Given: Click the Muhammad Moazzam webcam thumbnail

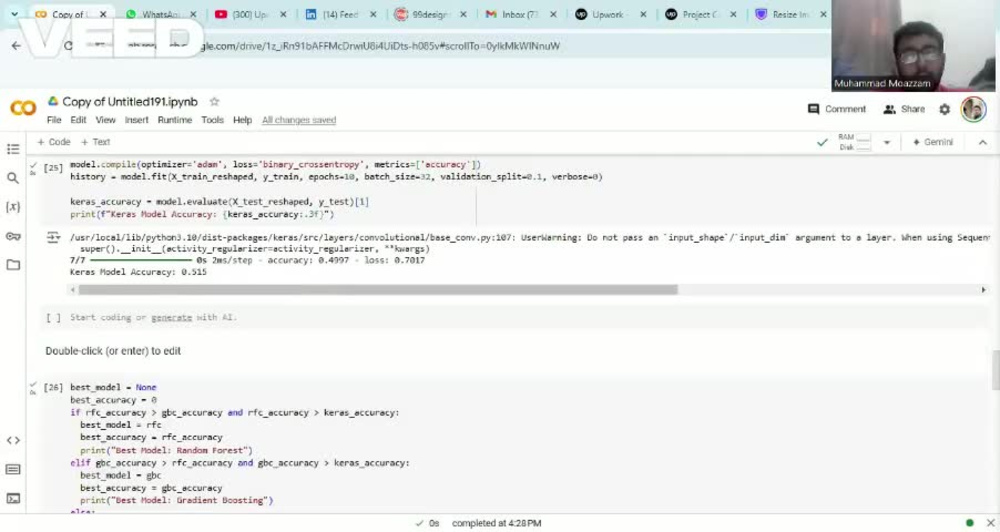Looking at the screenshot, I should (913, 46).
